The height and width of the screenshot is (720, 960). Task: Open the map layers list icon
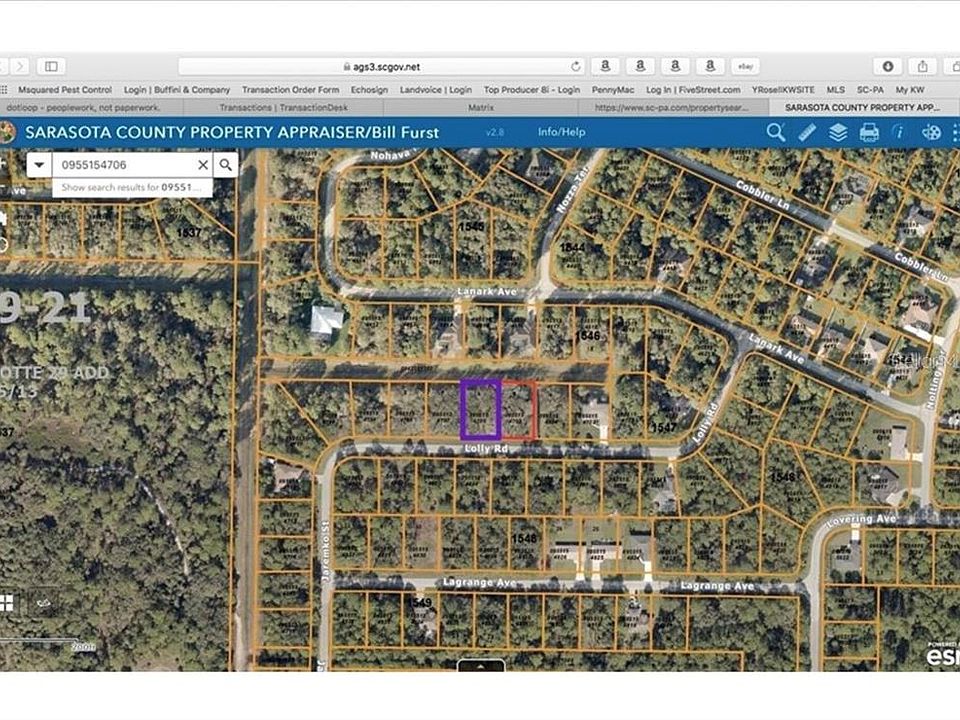[838, 132]
